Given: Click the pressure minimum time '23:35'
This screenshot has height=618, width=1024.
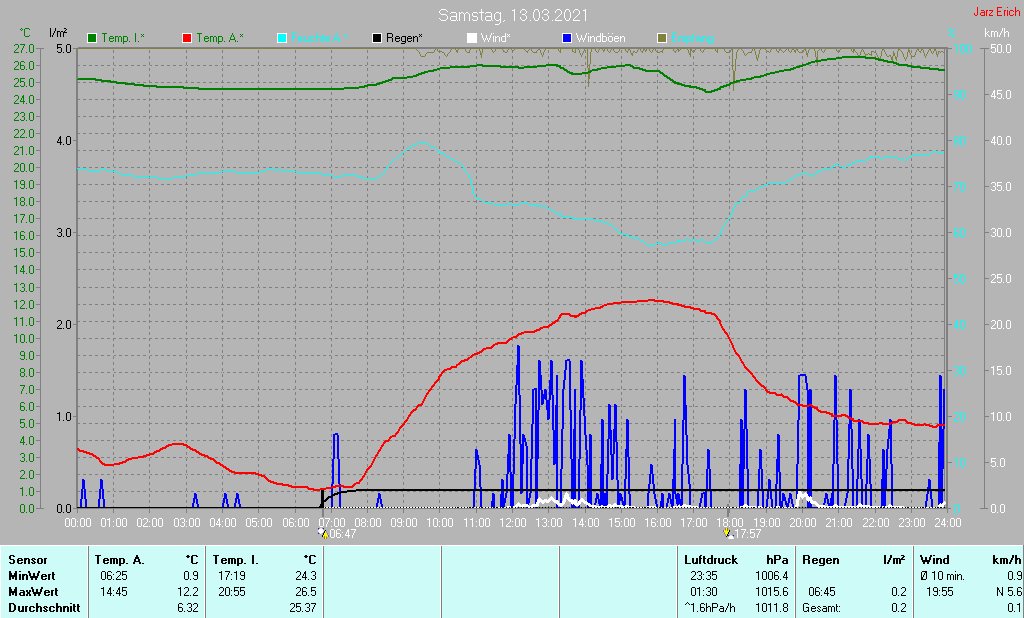Looking at the screenshot, I should (703, 576).
